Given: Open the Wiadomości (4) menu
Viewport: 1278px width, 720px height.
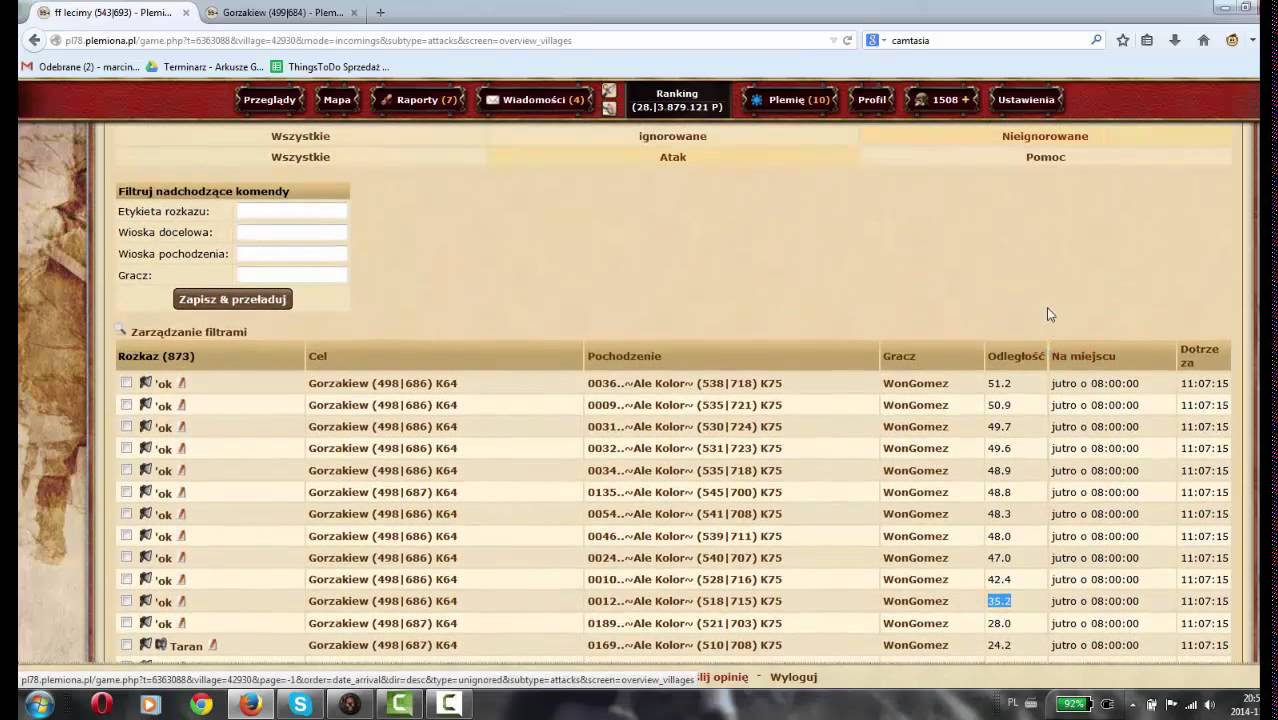Looking at the screenshot, I should [x=535, y=100].
